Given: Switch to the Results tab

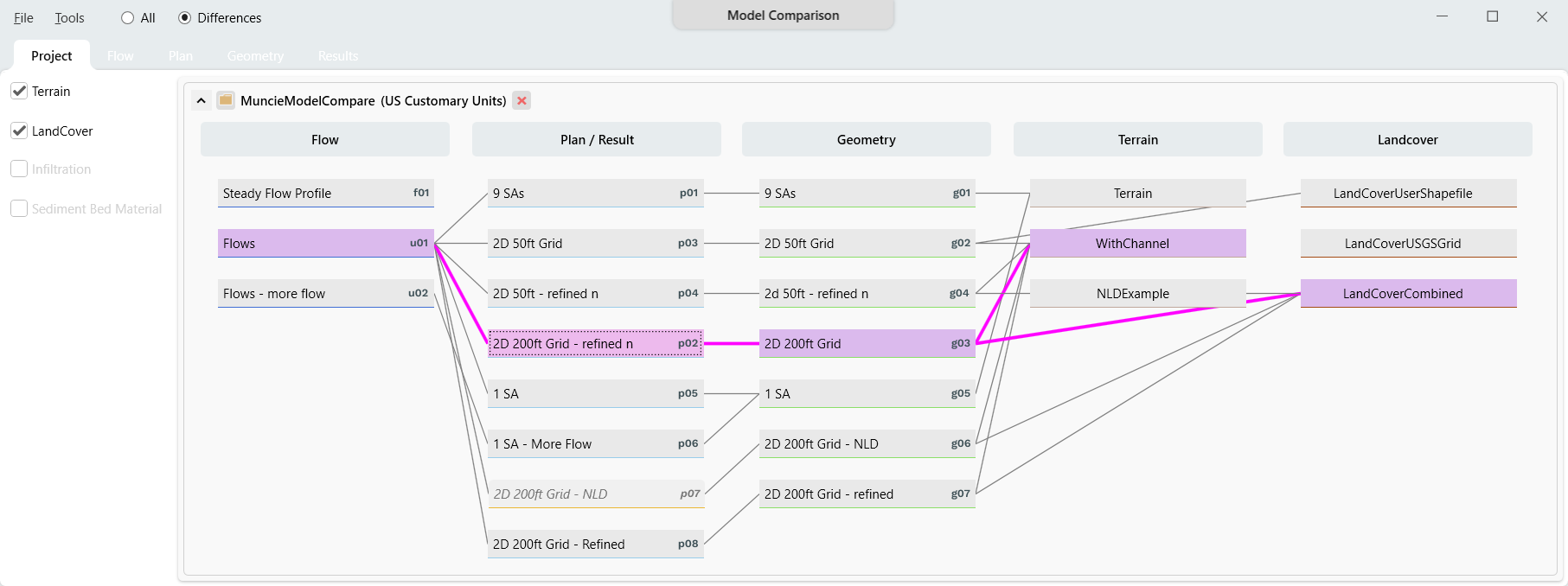Looking at the screenshot, I should 337,56.
